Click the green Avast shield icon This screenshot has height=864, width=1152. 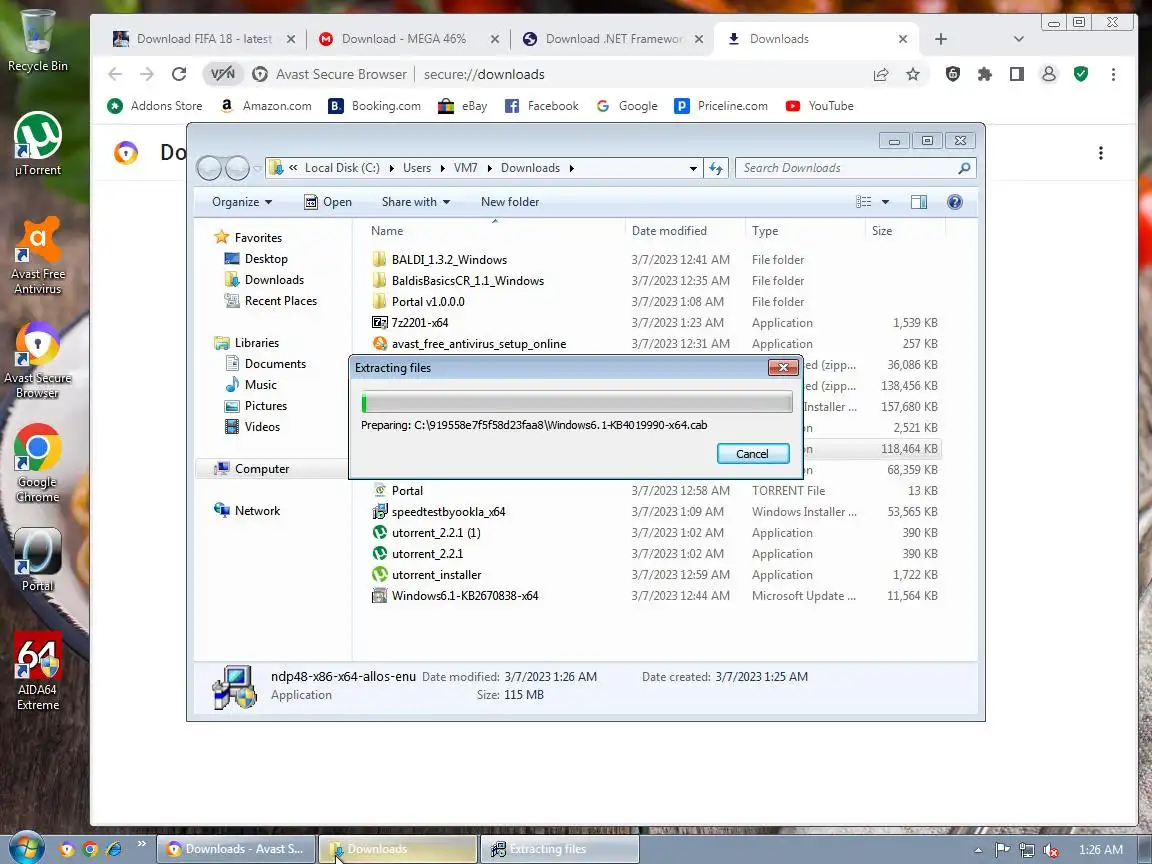(x=1081, y=74)
